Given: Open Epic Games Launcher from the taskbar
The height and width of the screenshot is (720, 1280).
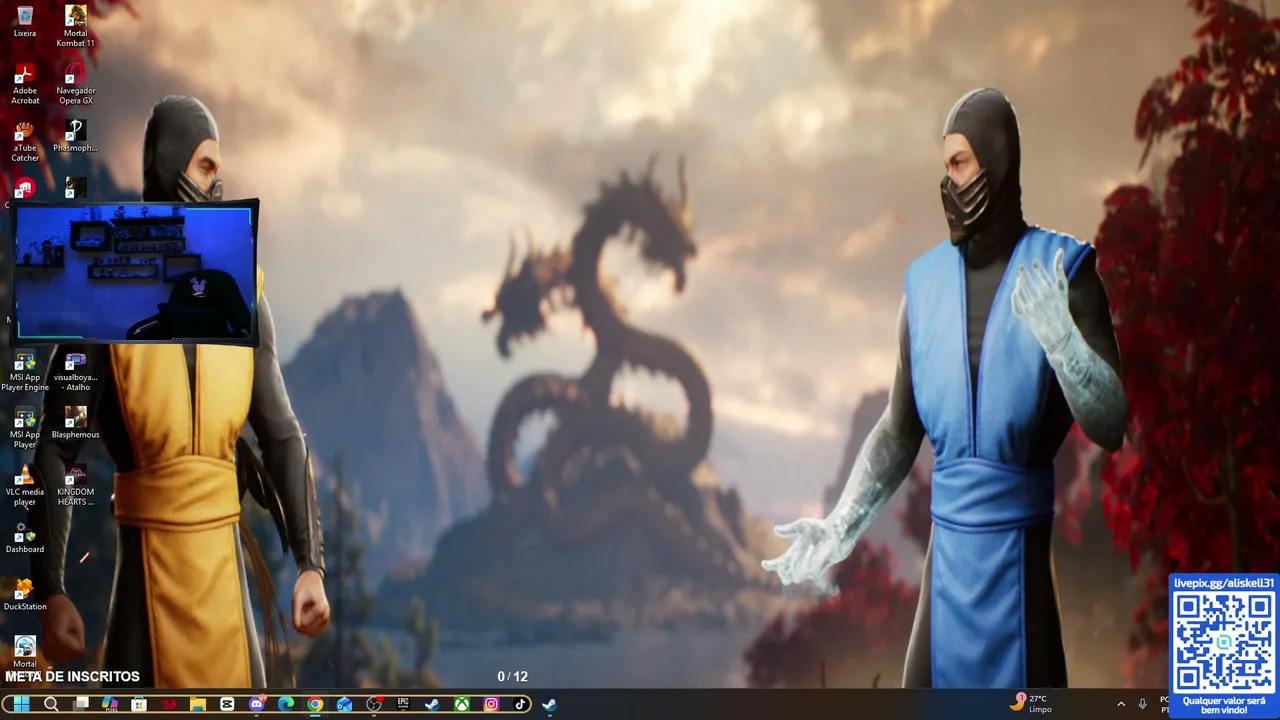Looking at the screenshot, I should [x=403, y=704].
